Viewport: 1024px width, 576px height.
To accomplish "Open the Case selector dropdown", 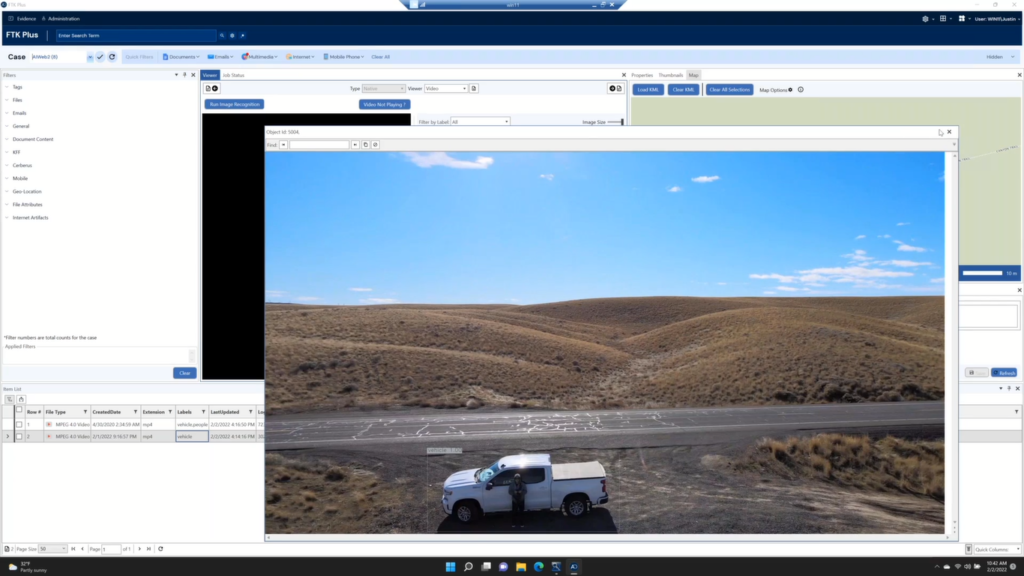I will [89, 57].
